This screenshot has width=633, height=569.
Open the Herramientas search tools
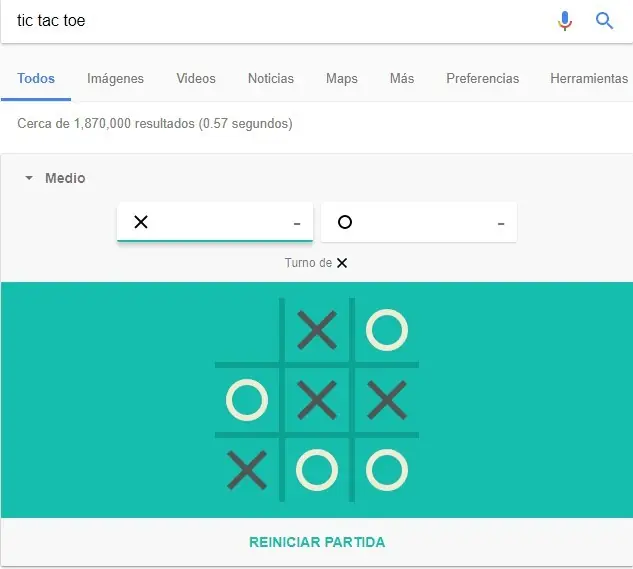[x=589, y=79]
